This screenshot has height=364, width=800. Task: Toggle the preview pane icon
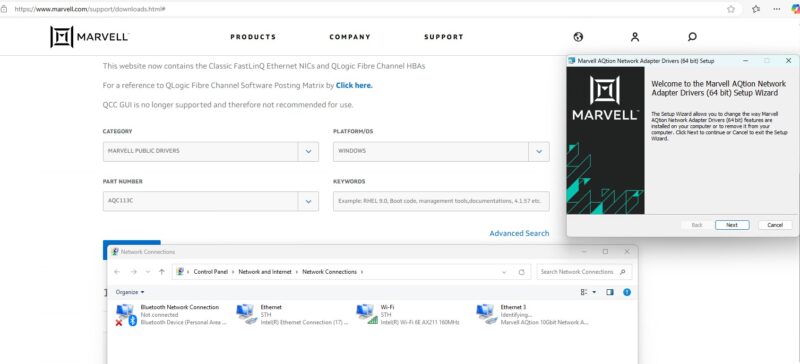(609, 292)
